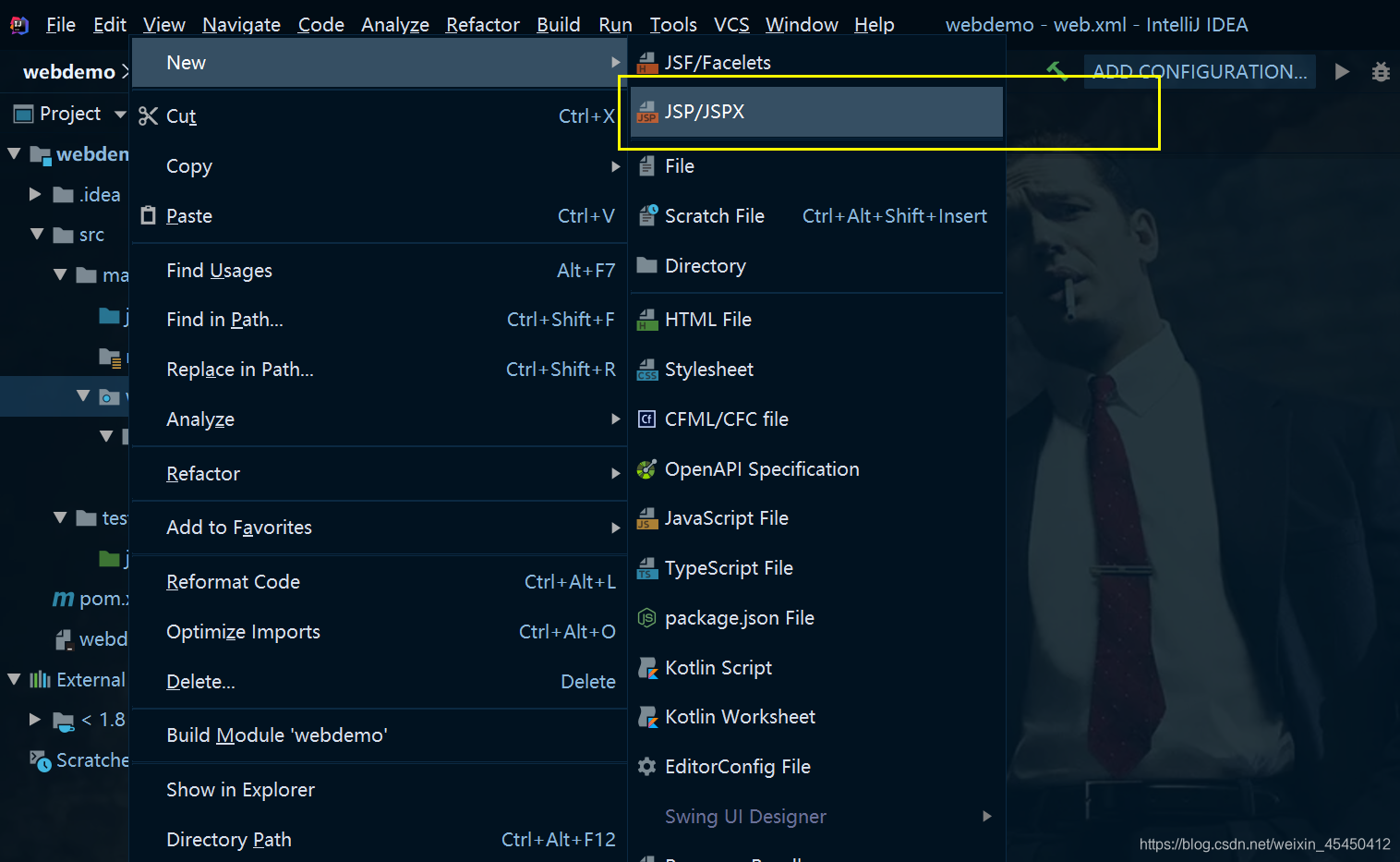This screenshot has height=862, width=1400.
Task: Click the External Libraries icon
Action: pyautogui.click(x=40, y=680)
